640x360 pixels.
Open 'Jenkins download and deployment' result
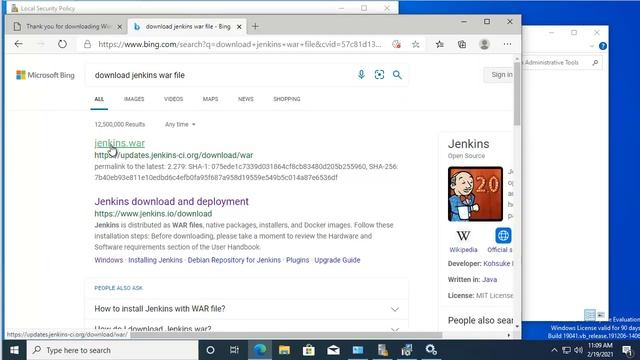click(x=171, y=202)
